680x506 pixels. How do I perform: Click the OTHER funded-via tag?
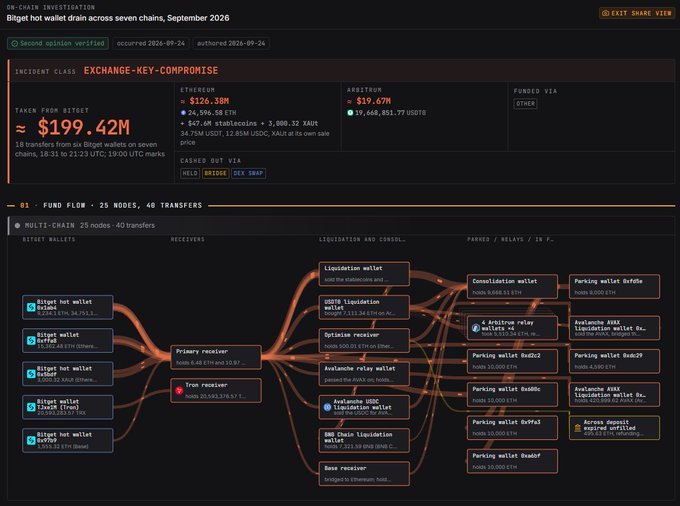tap(526, 104)
